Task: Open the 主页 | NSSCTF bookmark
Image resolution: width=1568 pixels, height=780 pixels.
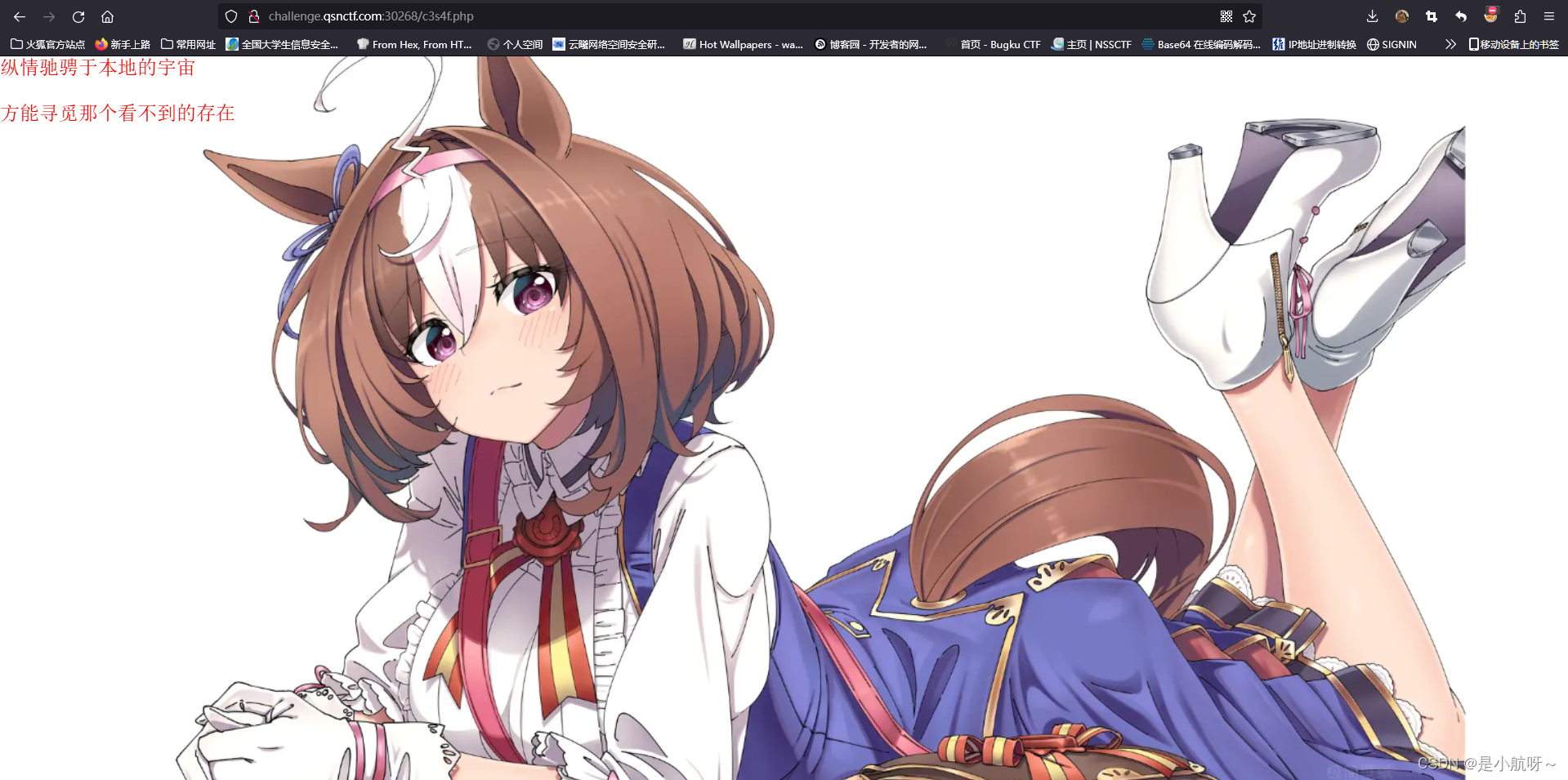Action: (x=1092, y=44)
